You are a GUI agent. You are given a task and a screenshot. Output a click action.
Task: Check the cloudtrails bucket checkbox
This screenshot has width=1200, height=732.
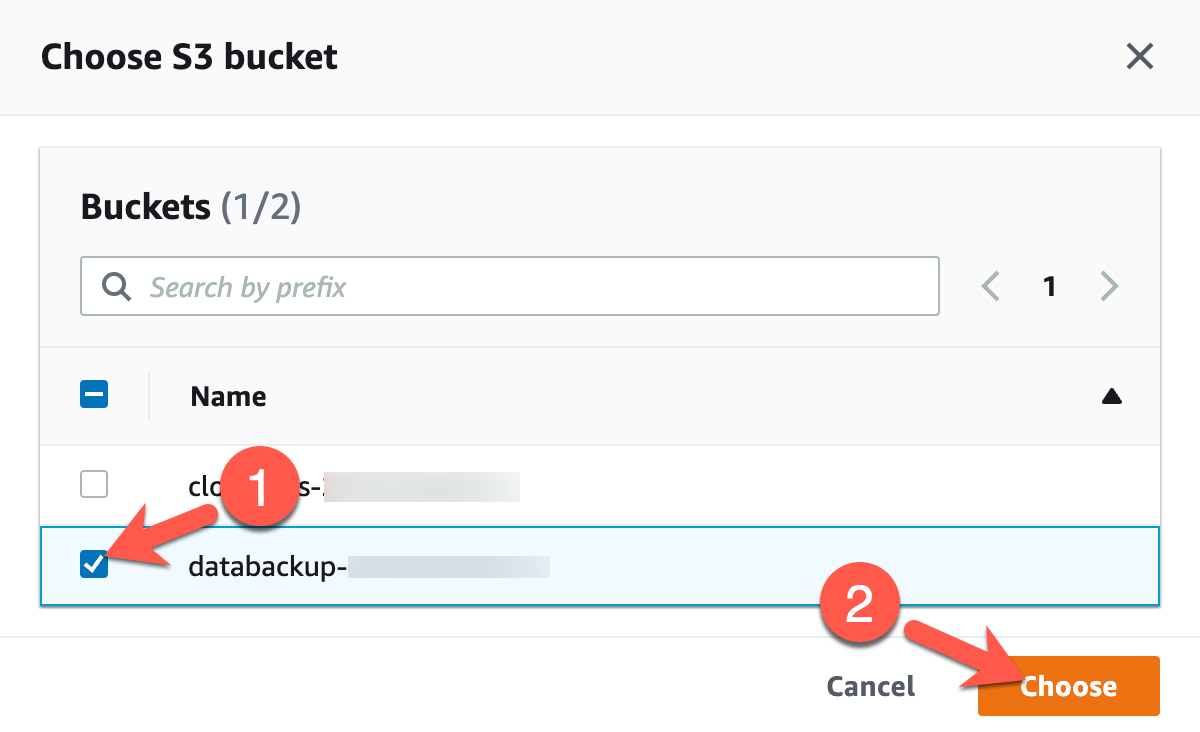93,484
